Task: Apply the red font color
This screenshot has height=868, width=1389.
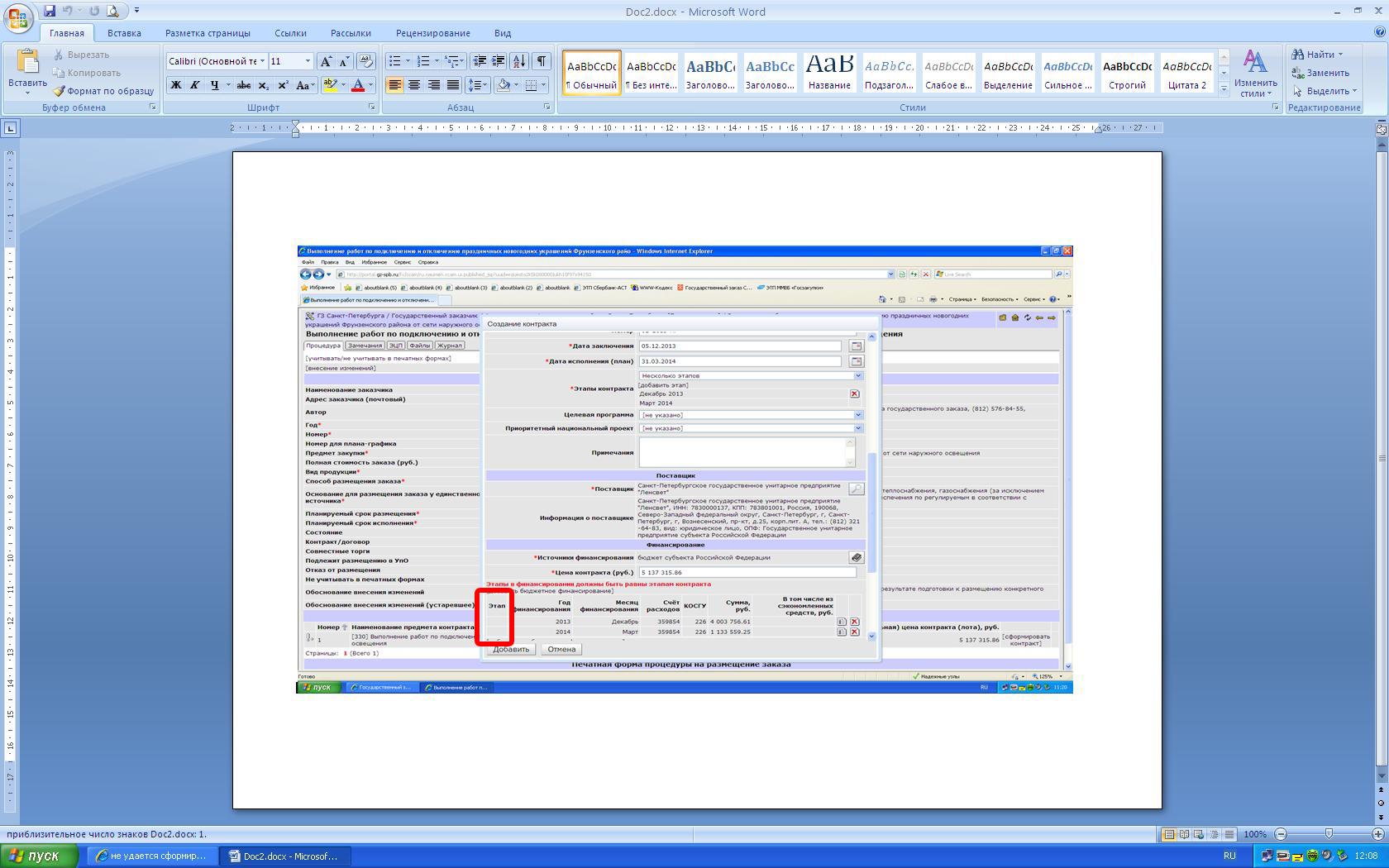Action: [x=358, y=85]
